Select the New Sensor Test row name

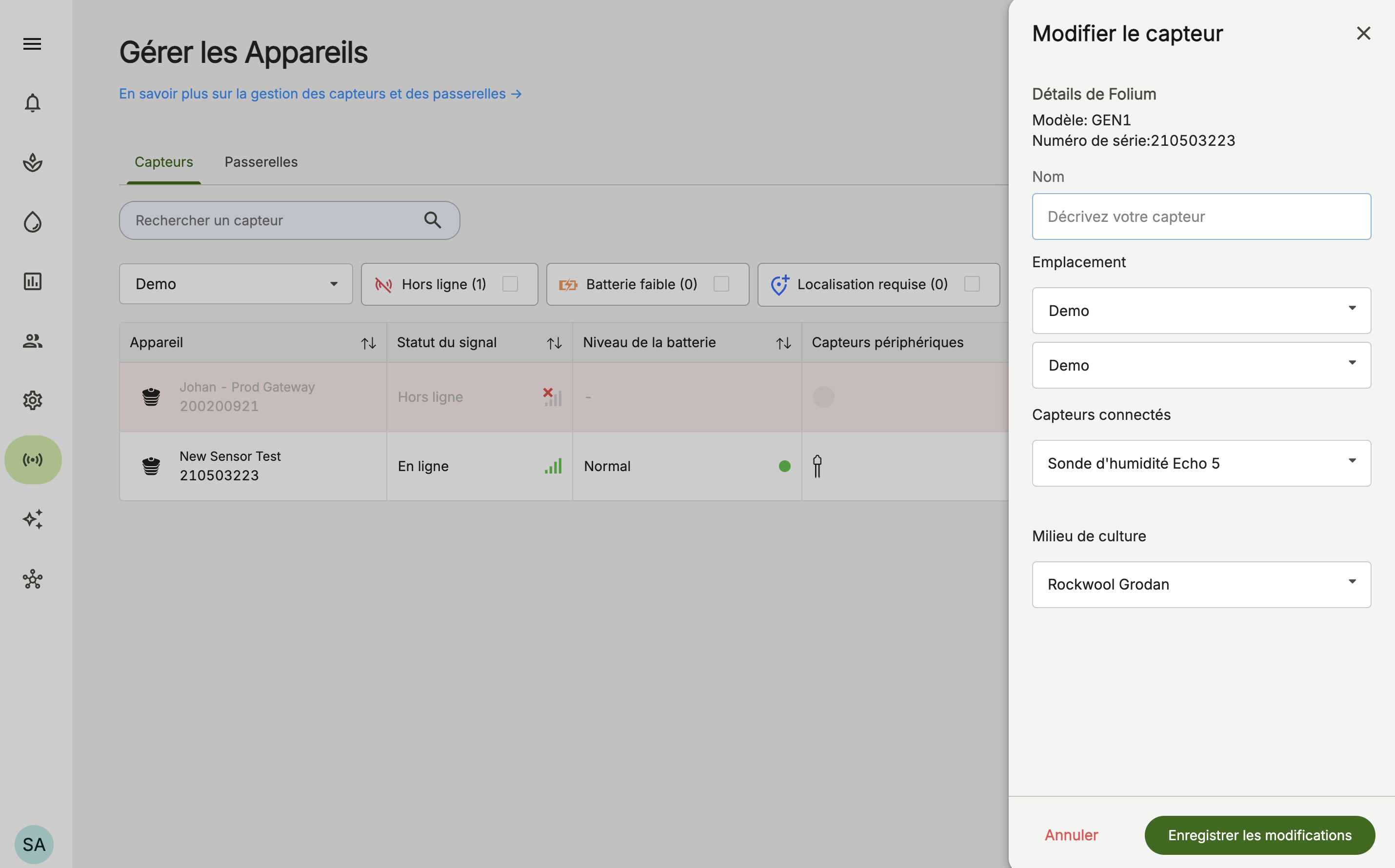(230, 456)
